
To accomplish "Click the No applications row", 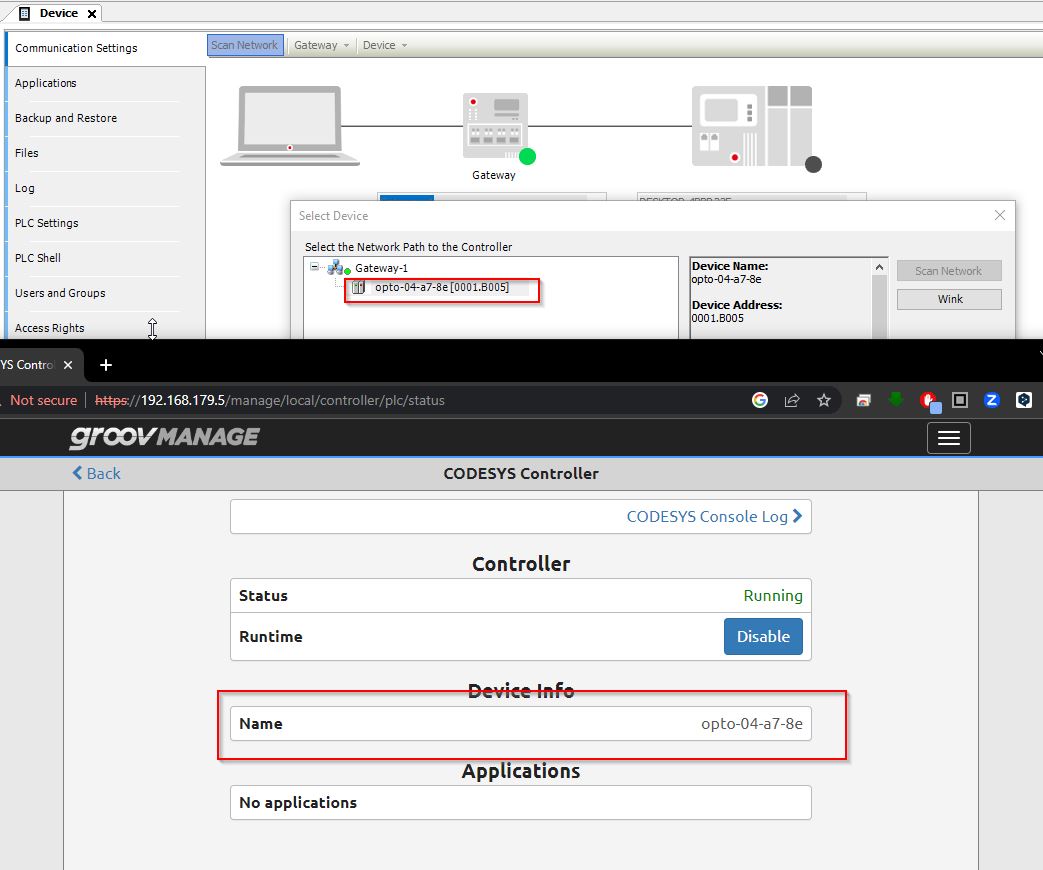I will point(521,803).
